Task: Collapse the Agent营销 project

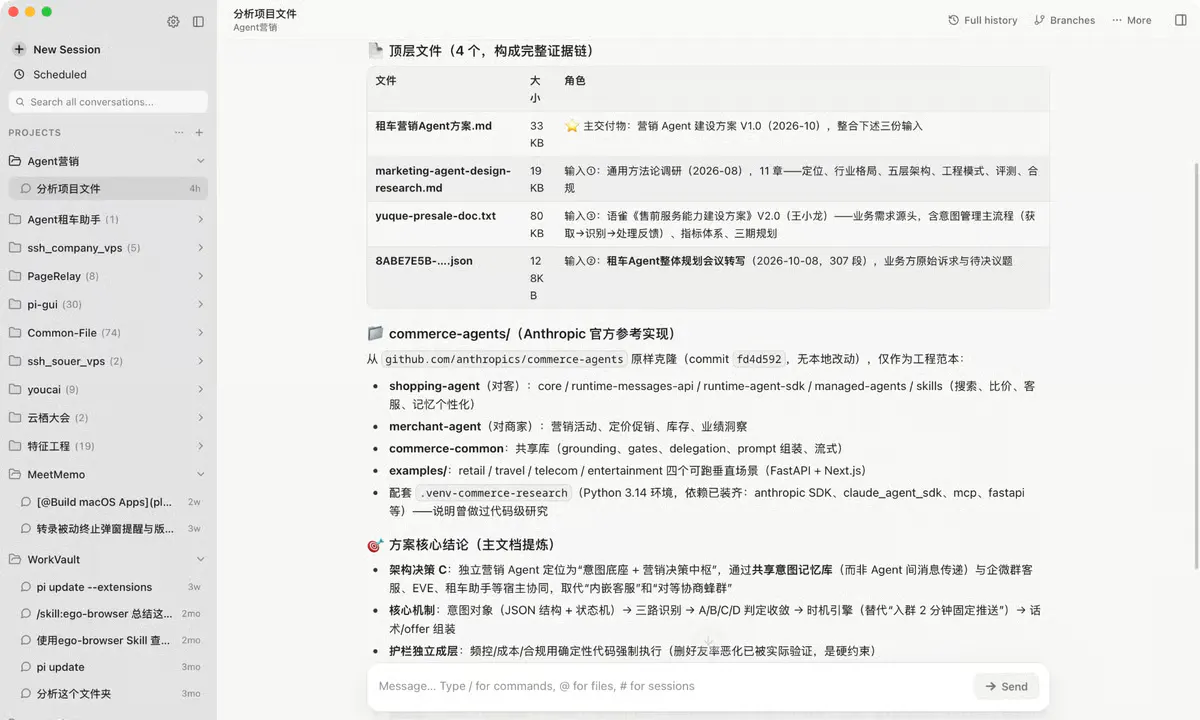Action: (x=200, y=161)
